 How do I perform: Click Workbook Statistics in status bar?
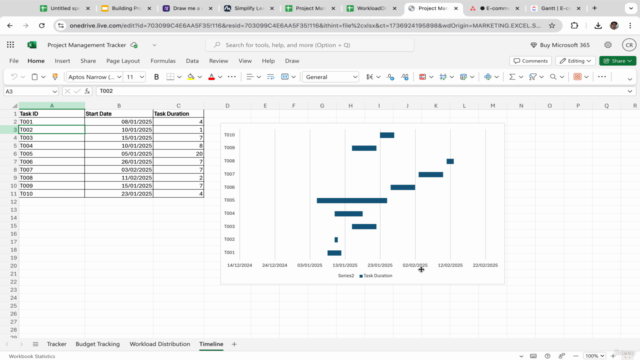coord(32,356)
